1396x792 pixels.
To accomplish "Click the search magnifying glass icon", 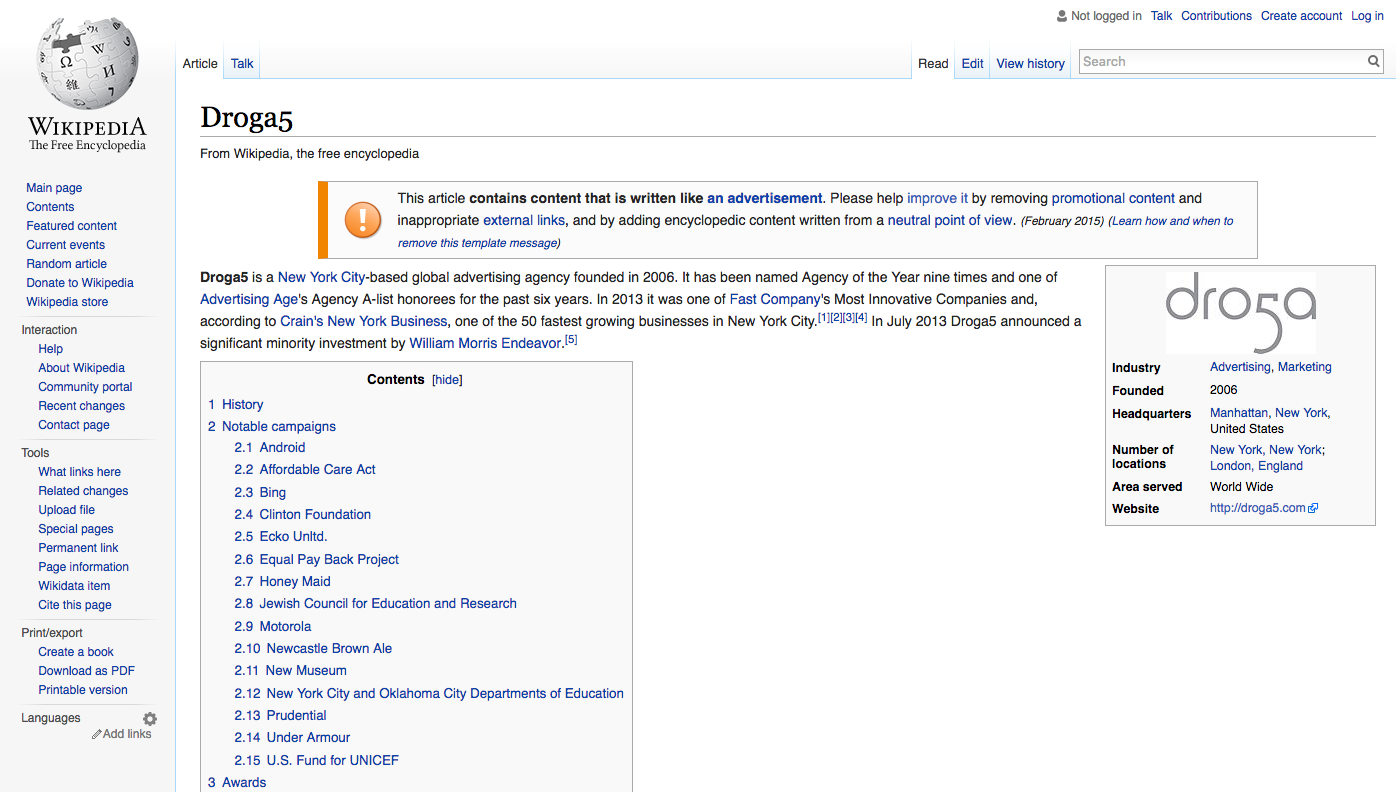I will coord(1374,62).
